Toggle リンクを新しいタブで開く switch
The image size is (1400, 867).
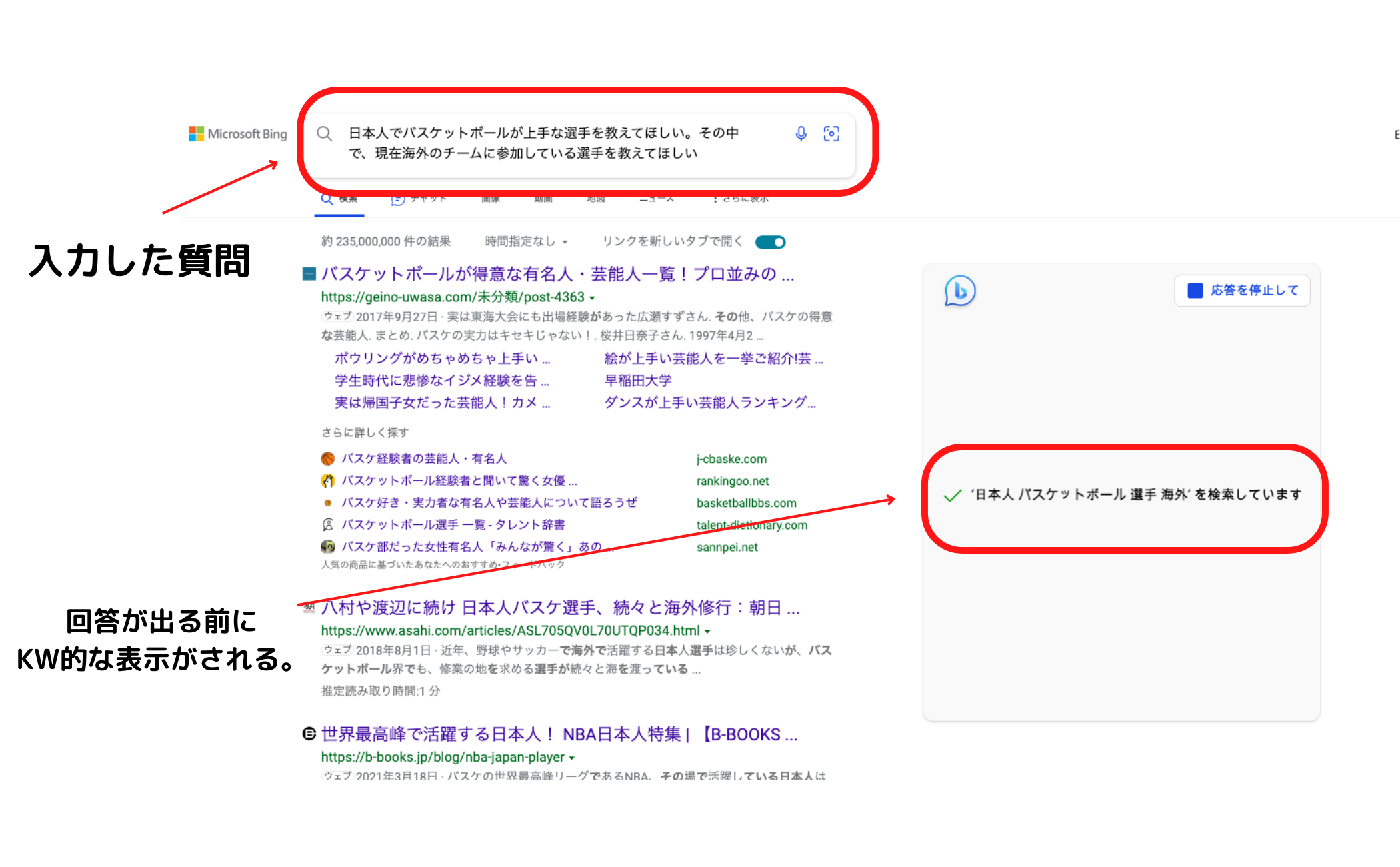tap(771, 242)
